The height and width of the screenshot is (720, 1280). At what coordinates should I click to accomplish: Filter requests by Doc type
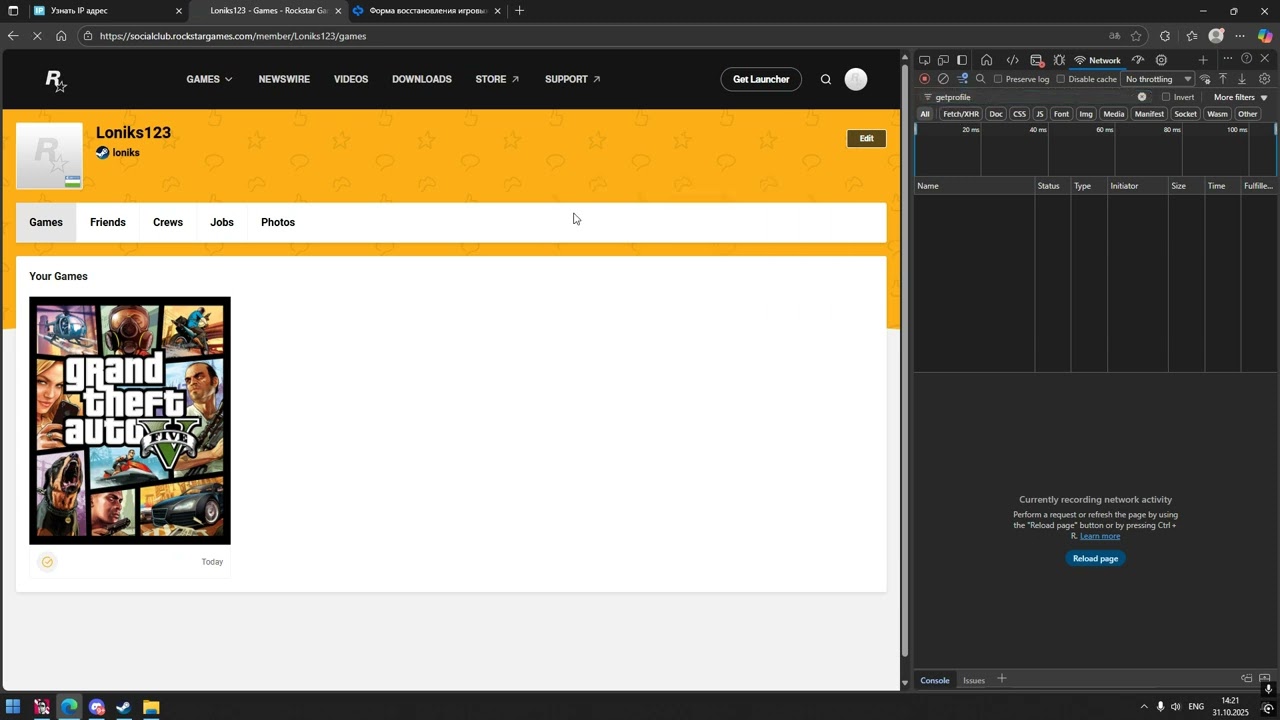[996, 114]
